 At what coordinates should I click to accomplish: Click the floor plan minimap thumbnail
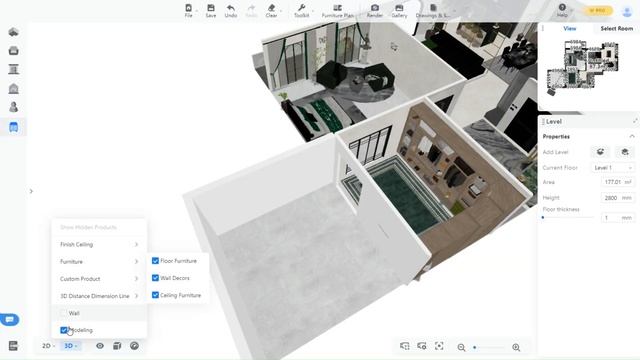point(582,67)
